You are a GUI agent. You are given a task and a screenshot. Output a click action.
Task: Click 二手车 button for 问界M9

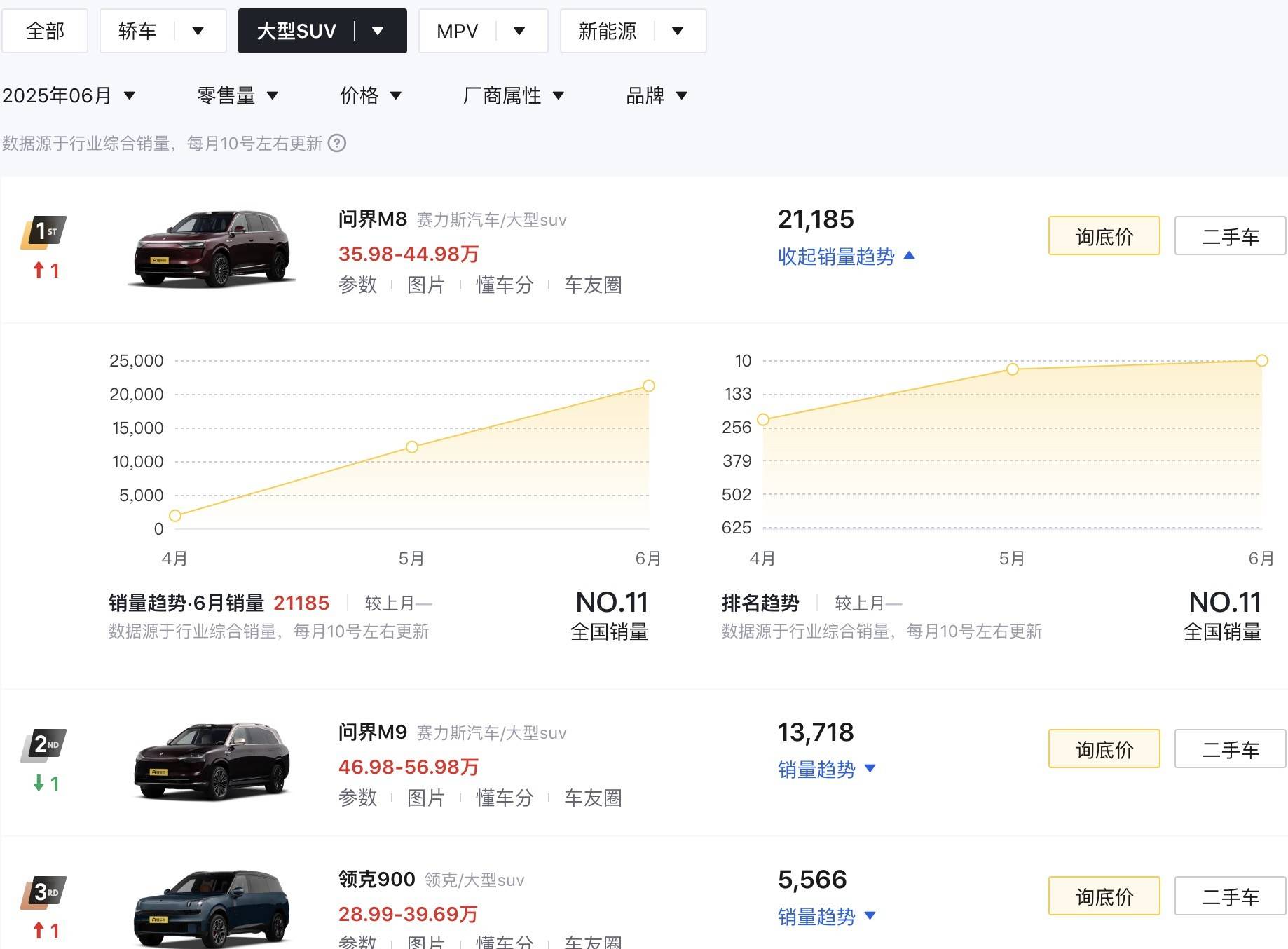click(1230, 749)
